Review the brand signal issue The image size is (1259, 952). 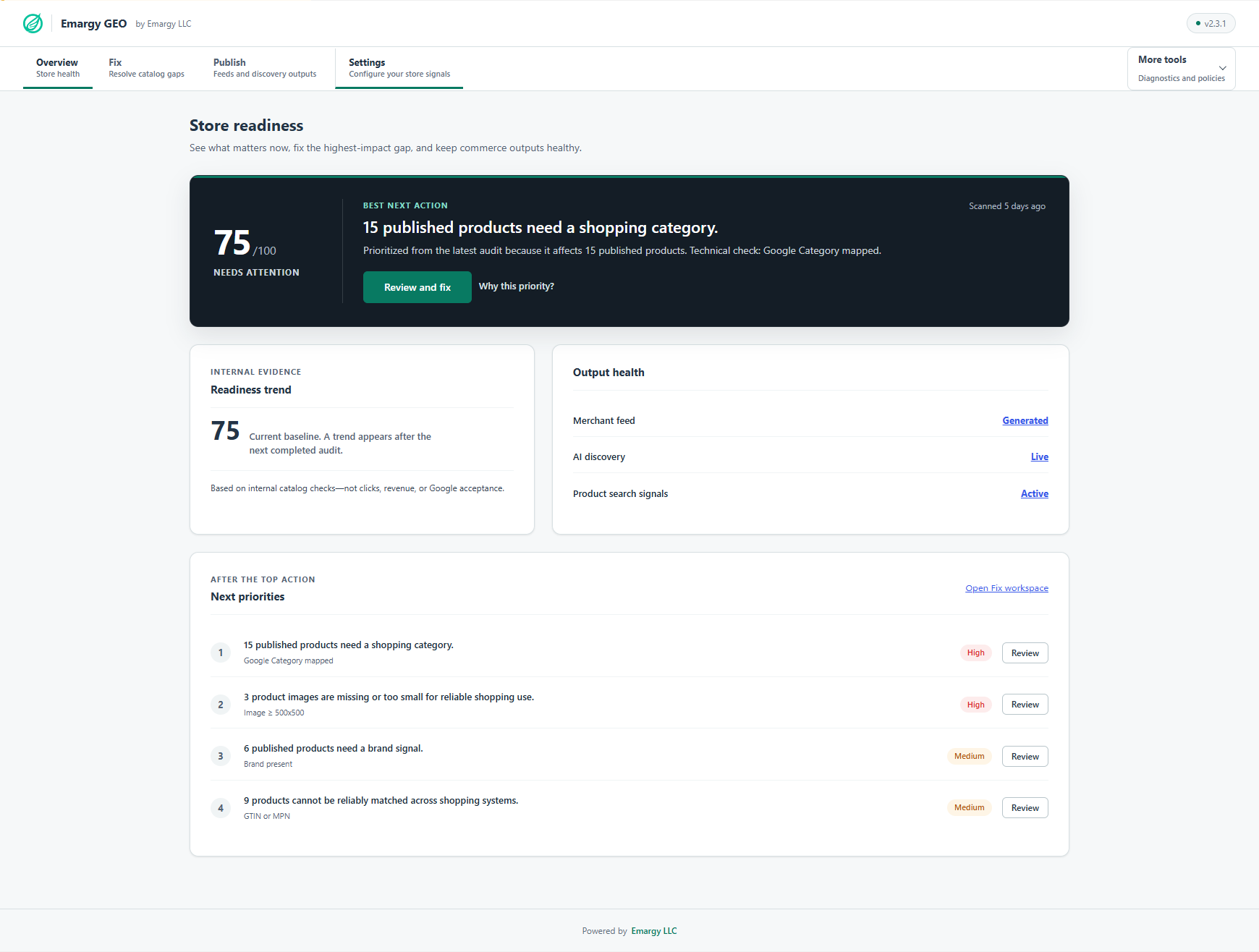click(x=1025, y=756)
